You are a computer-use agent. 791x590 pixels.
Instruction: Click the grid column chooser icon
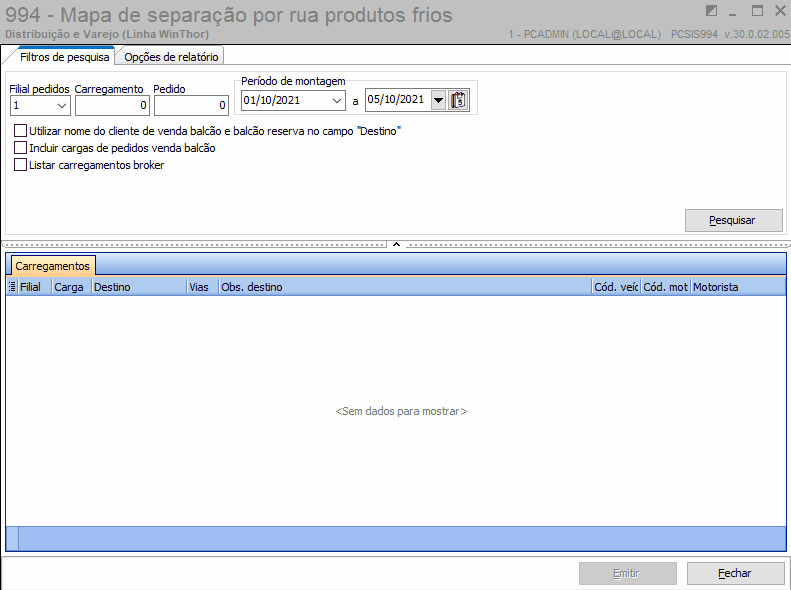(x=13, y=287)
